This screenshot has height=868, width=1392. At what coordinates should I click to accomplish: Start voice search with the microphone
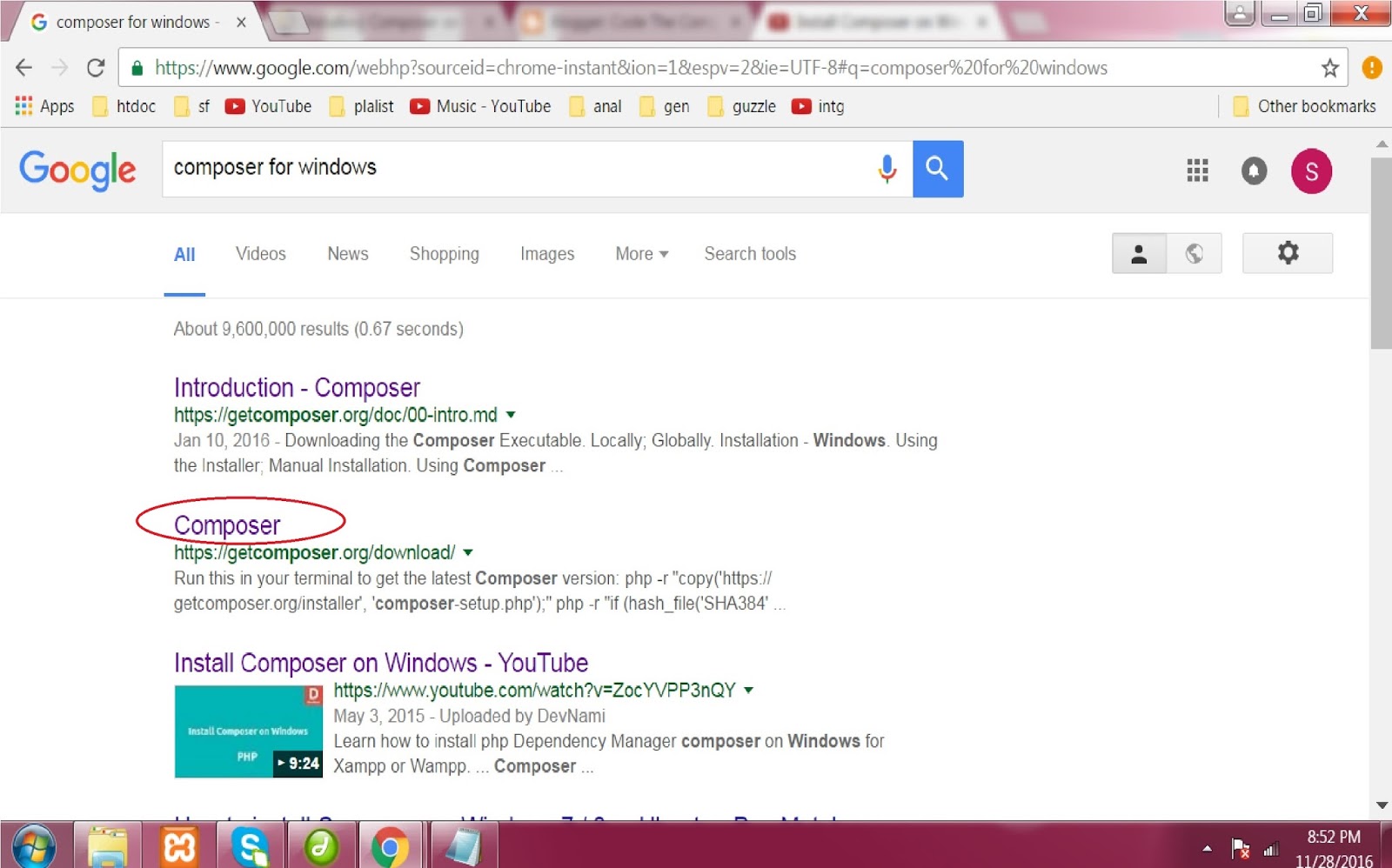887,169
